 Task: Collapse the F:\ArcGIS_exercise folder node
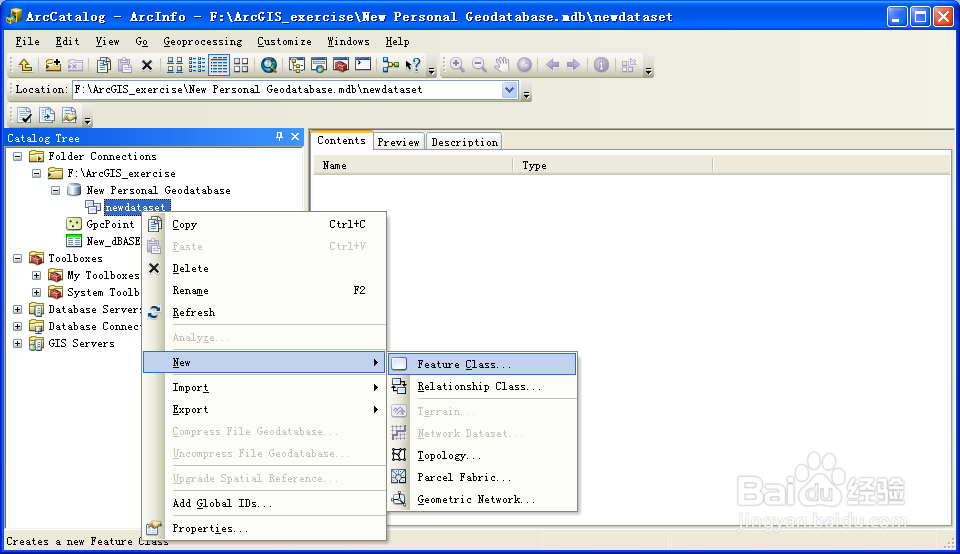pos(37,174)
